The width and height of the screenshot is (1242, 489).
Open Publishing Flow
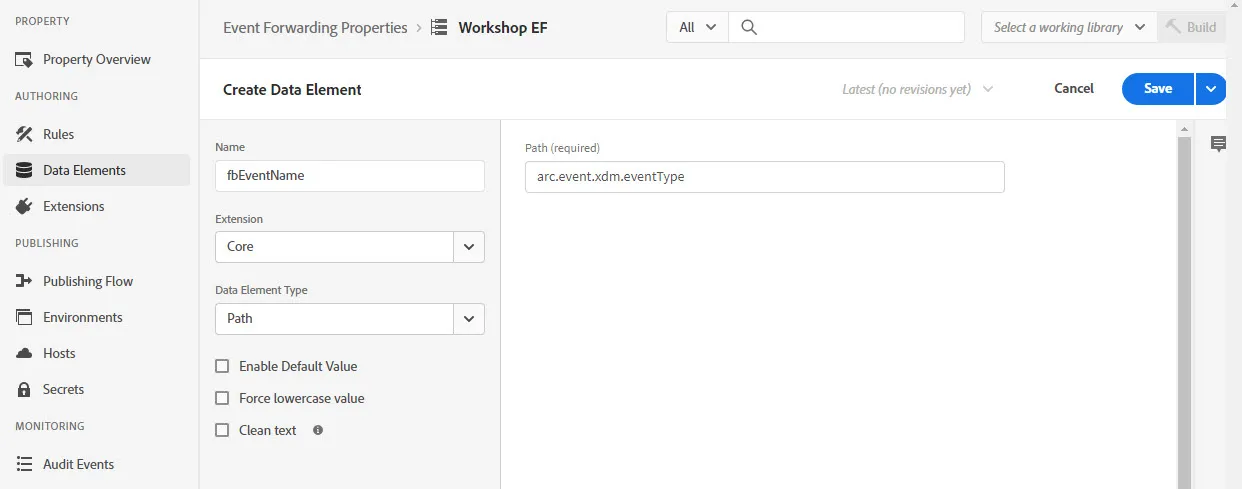pyautogui.click(x=88, y=281)
